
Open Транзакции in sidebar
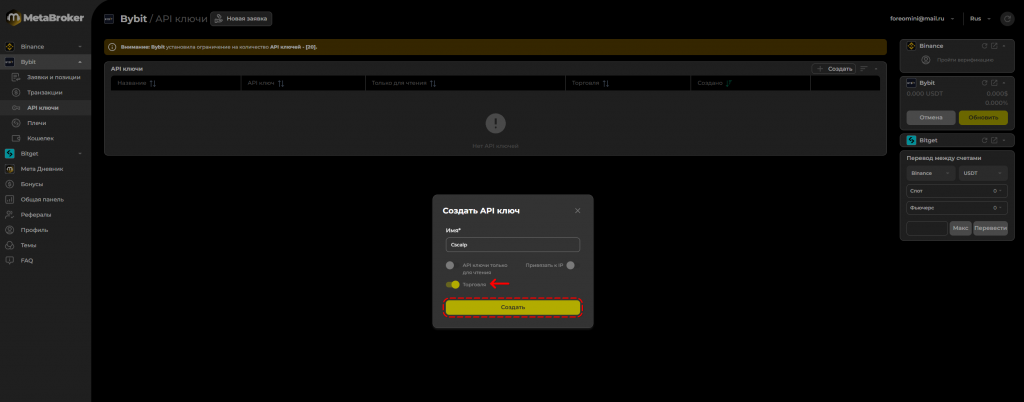coord(45,93)
